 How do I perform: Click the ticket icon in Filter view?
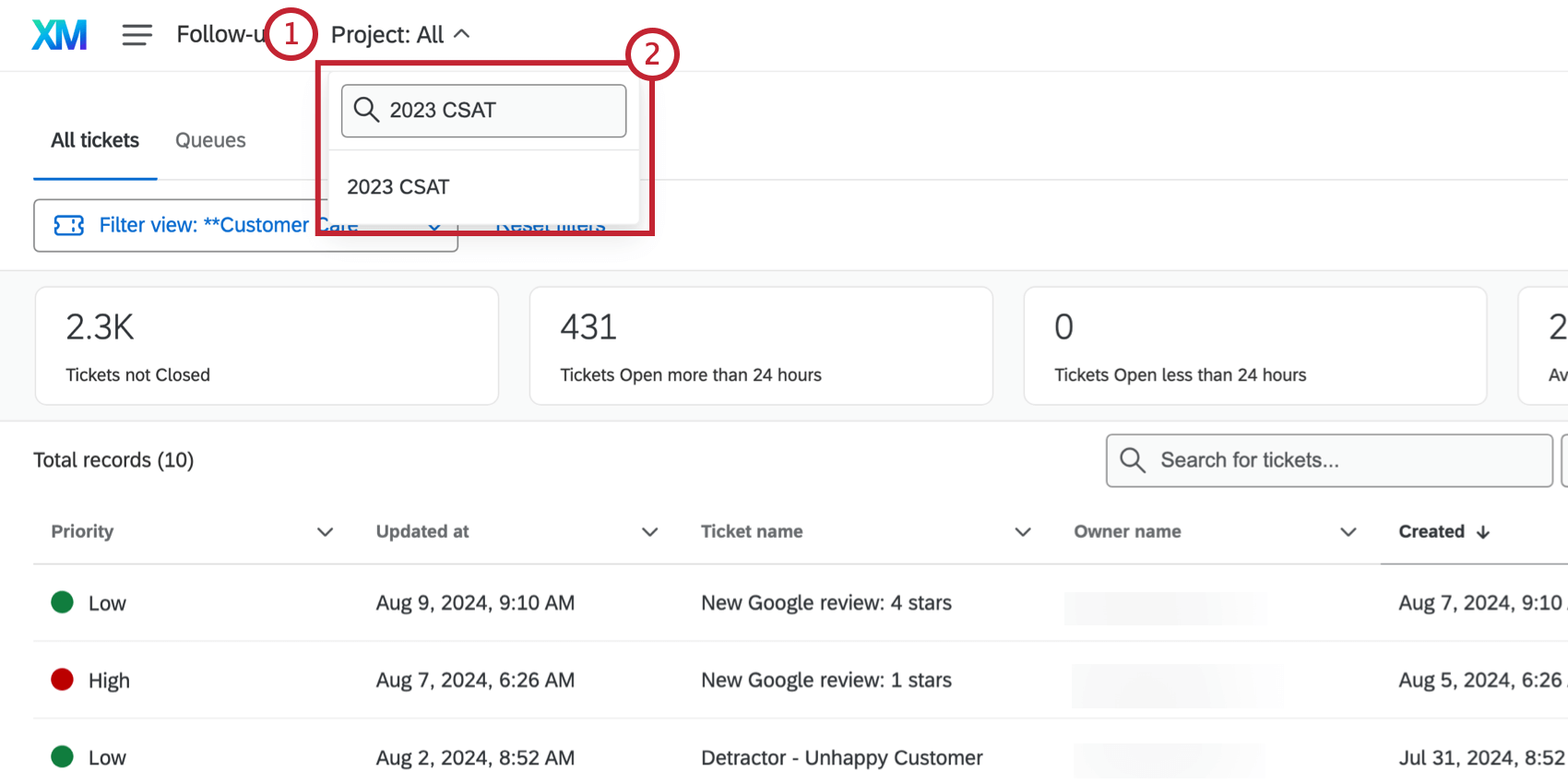click(69, 225)
